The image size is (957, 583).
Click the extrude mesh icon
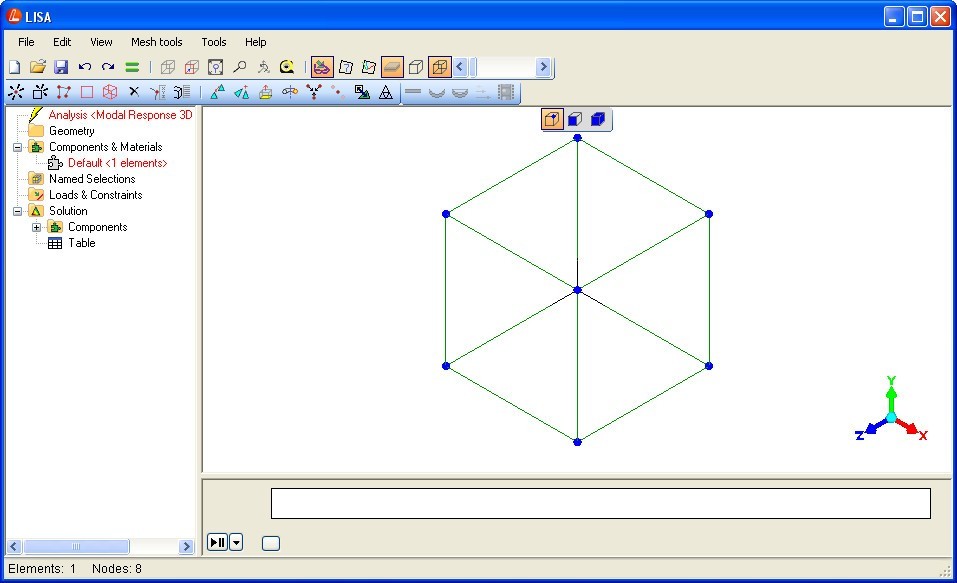(x=265, y=92)
